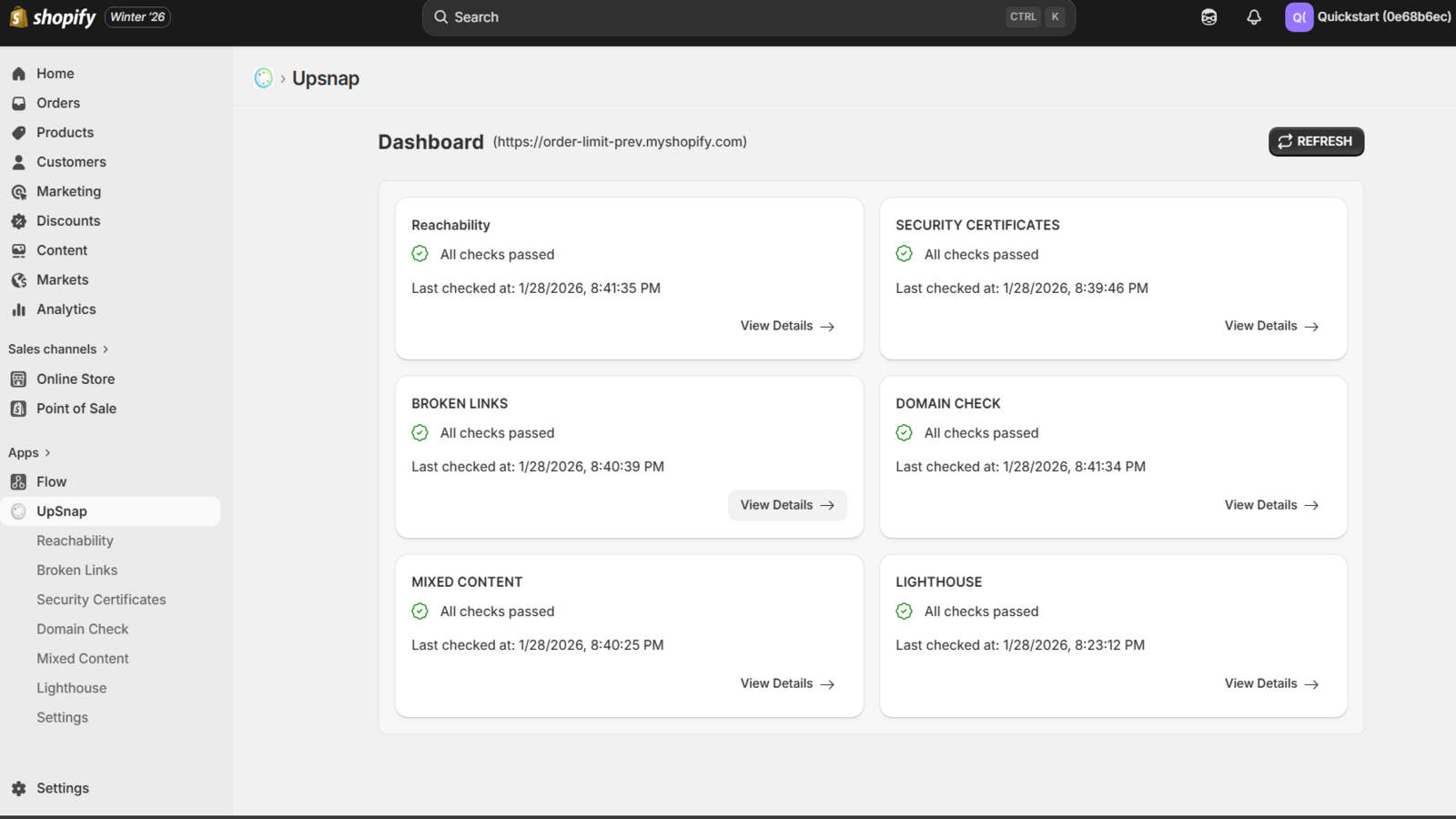Viewport: 1456px width, 819px height.
Task: Open the Lighthouse submenu item
Action: pos(71,688)
